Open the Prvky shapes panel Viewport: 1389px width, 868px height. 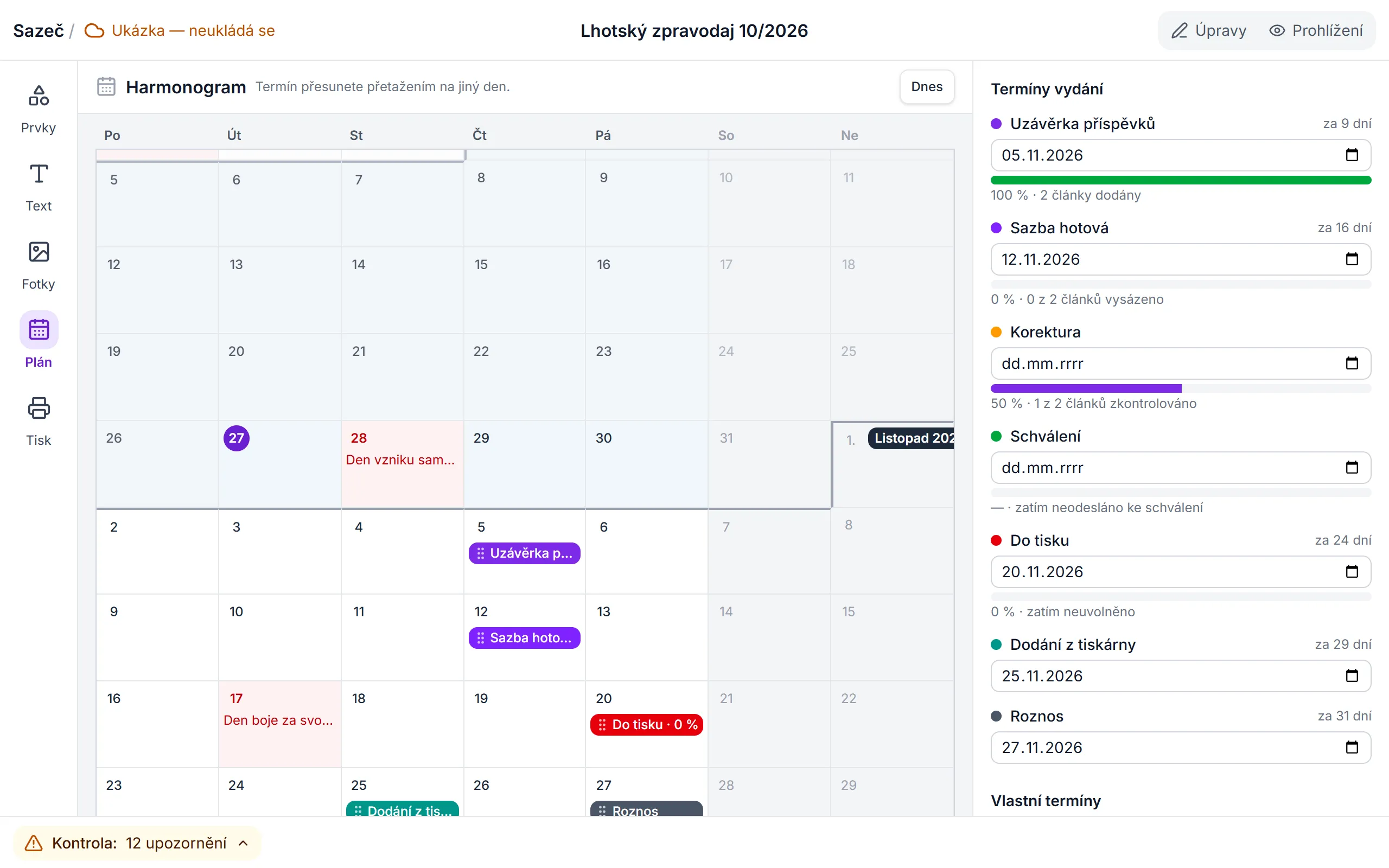39,108
